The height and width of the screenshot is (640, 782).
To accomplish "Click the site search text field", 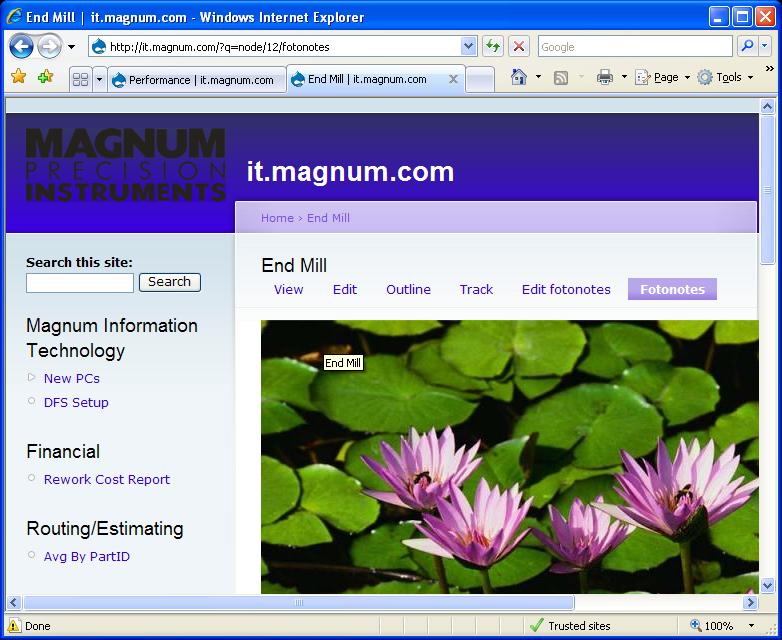I will click(80, 283).
